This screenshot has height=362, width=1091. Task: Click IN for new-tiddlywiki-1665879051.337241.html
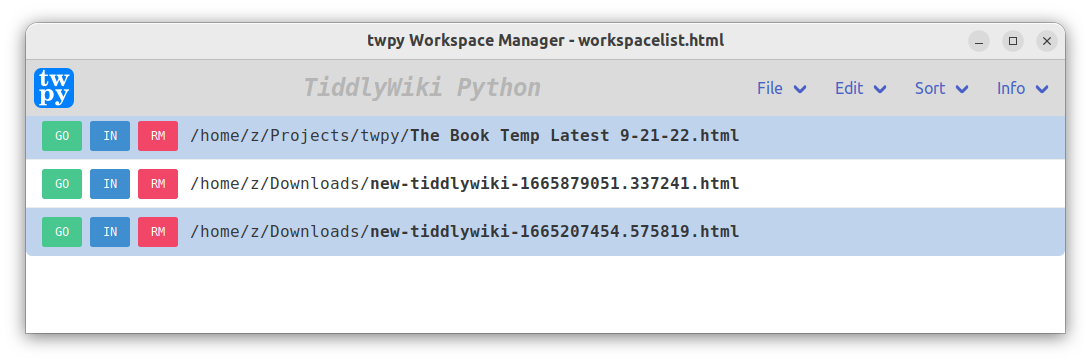pyautogui.click(x=110, y=184)
